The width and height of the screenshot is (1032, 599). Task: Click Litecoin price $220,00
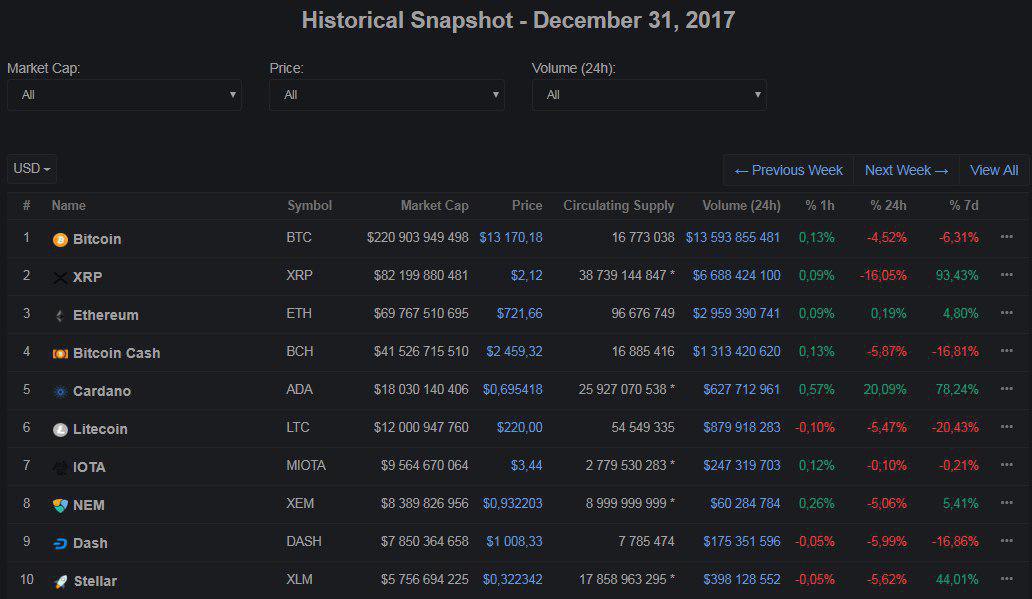click(519, 427)
